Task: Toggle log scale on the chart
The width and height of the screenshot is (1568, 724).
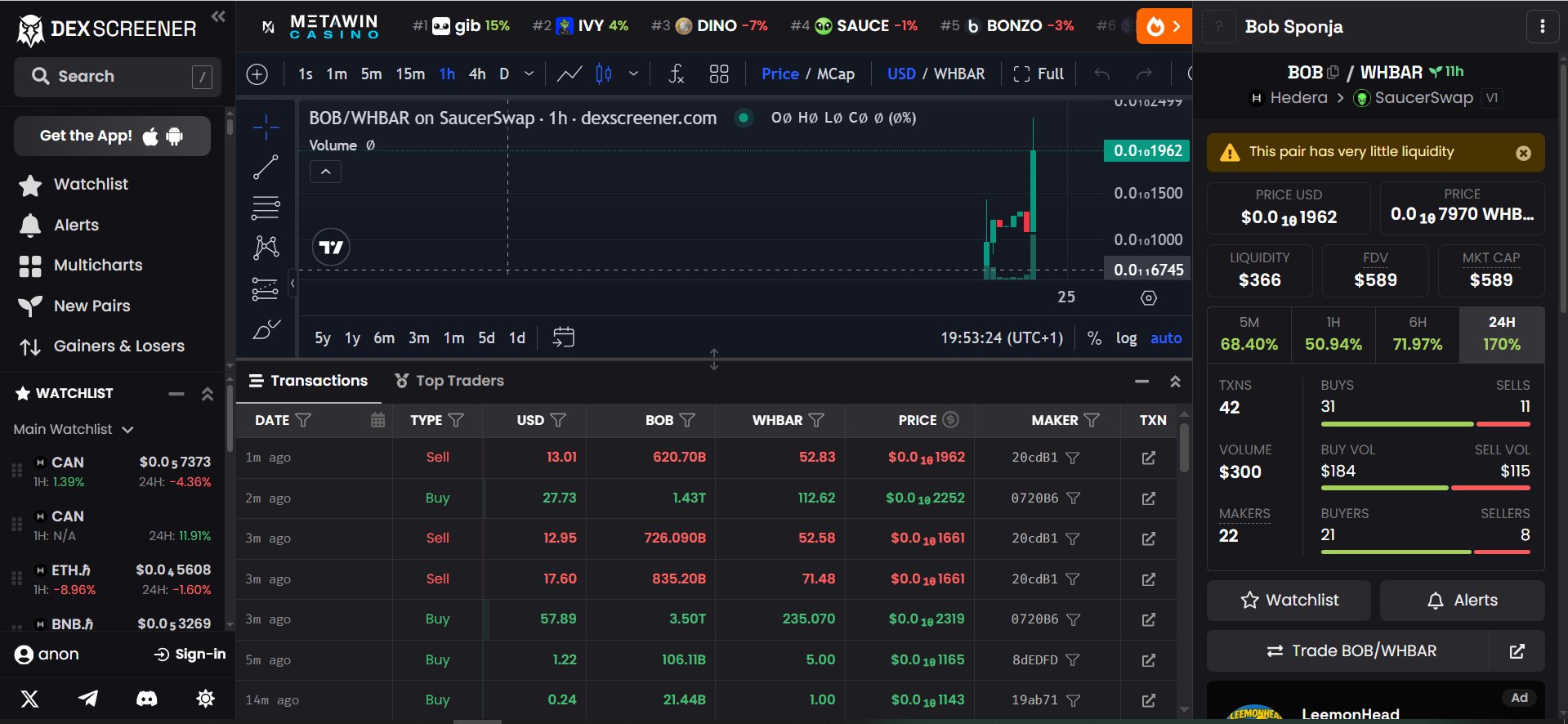Action: [1126, 337]
